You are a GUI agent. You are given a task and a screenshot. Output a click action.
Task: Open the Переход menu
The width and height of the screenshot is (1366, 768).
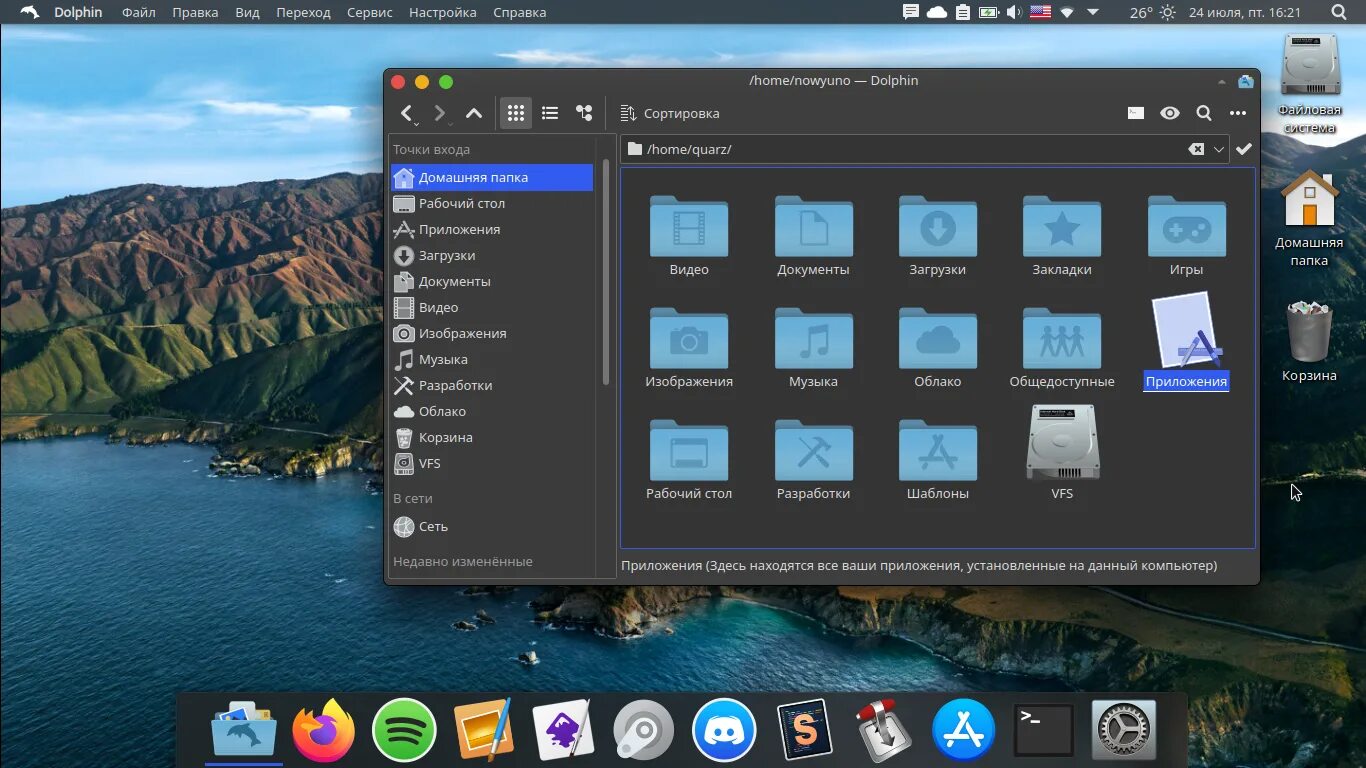click(303, 12)
